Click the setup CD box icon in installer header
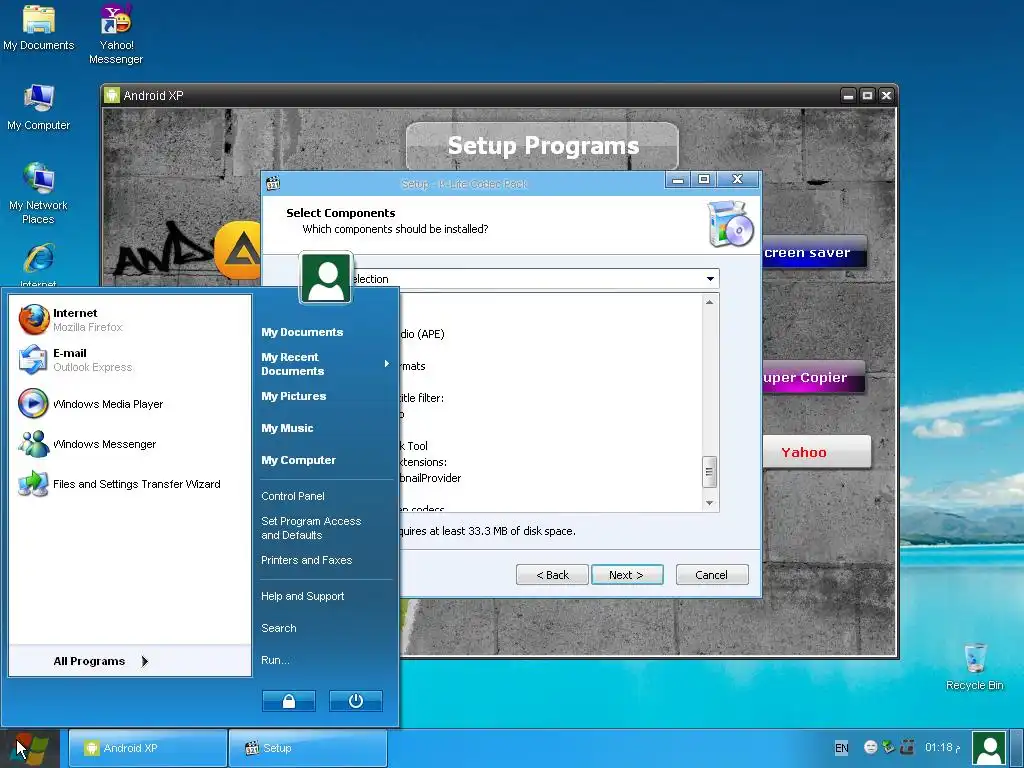 [x=731, y=224]
